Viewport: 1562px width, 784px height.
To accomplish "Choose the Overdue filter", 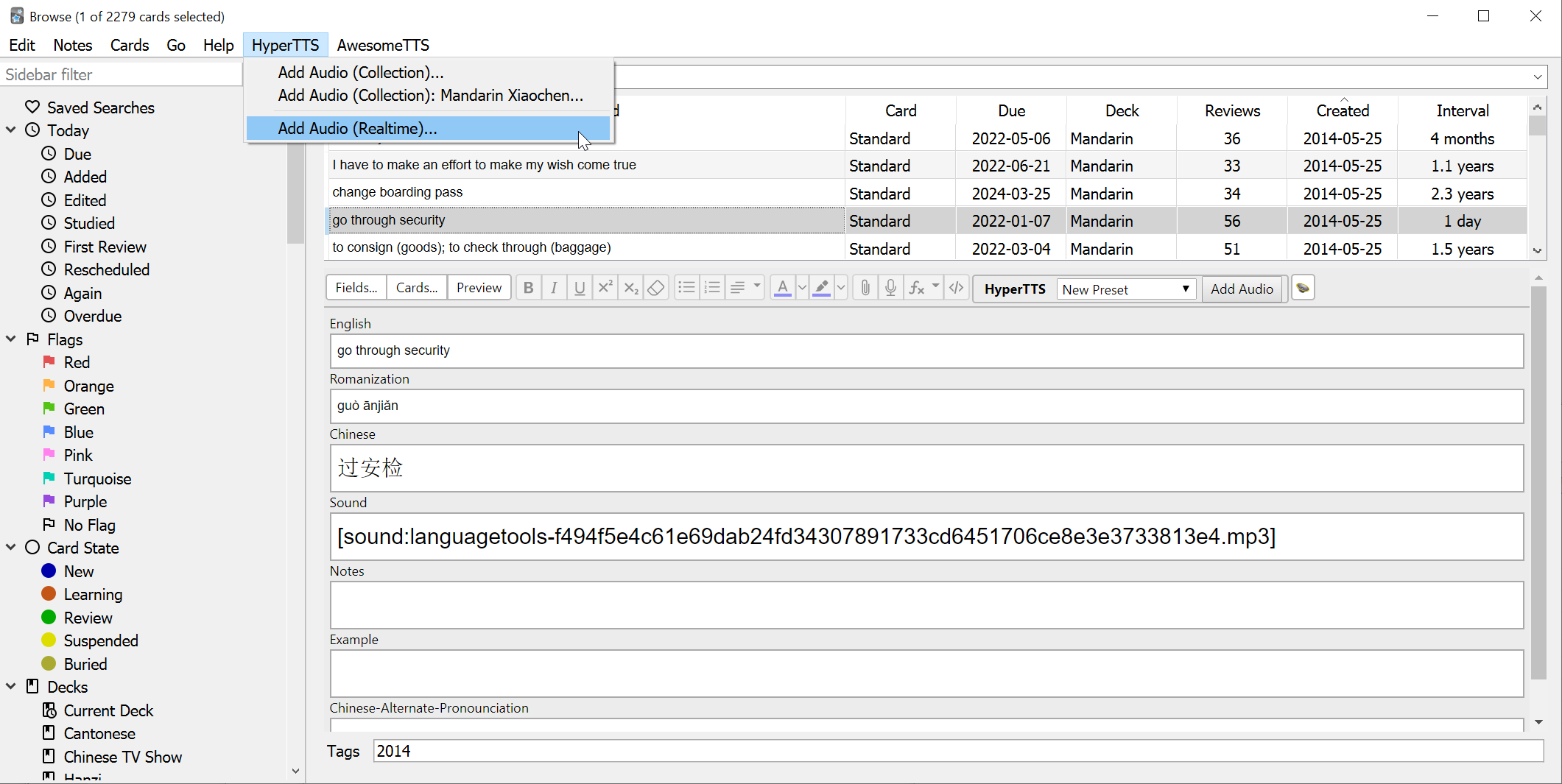I will click(x=93, y=316).
